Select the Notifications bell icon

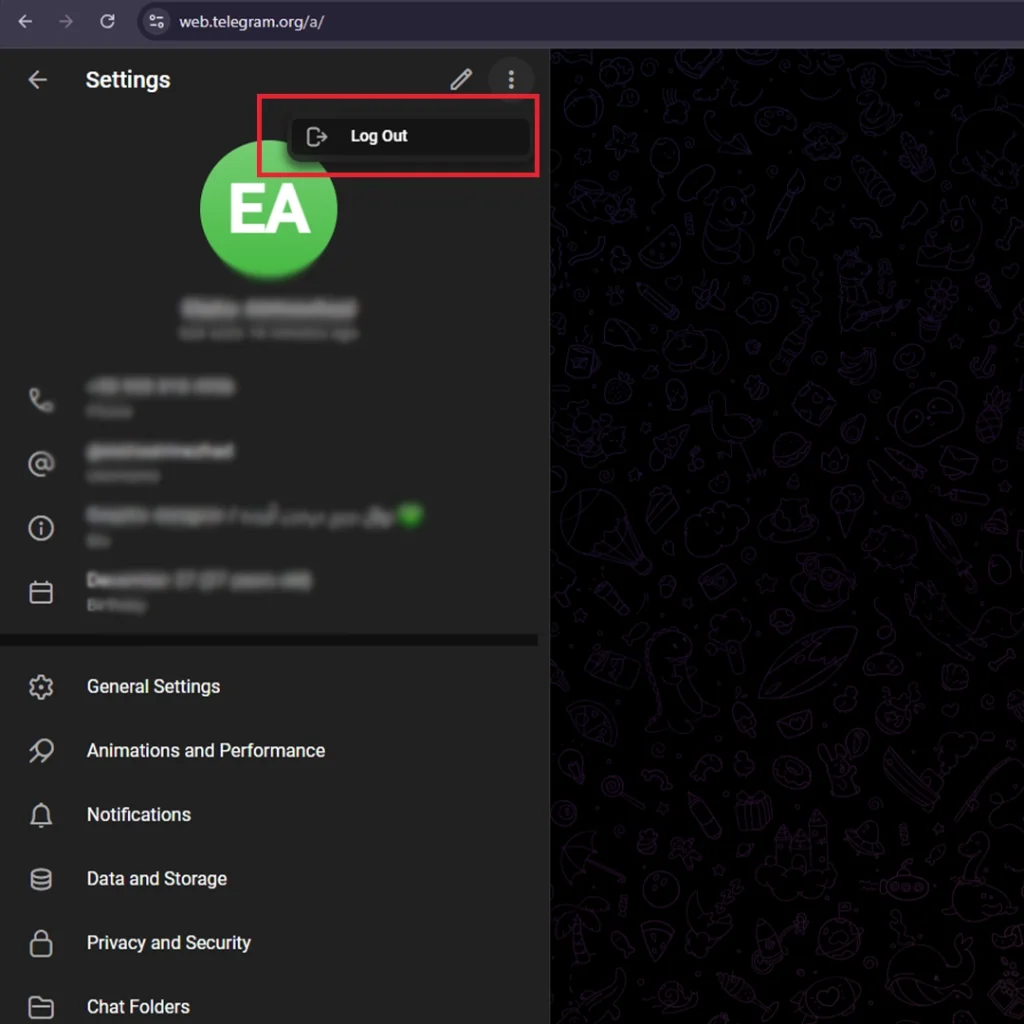point(41,815)
